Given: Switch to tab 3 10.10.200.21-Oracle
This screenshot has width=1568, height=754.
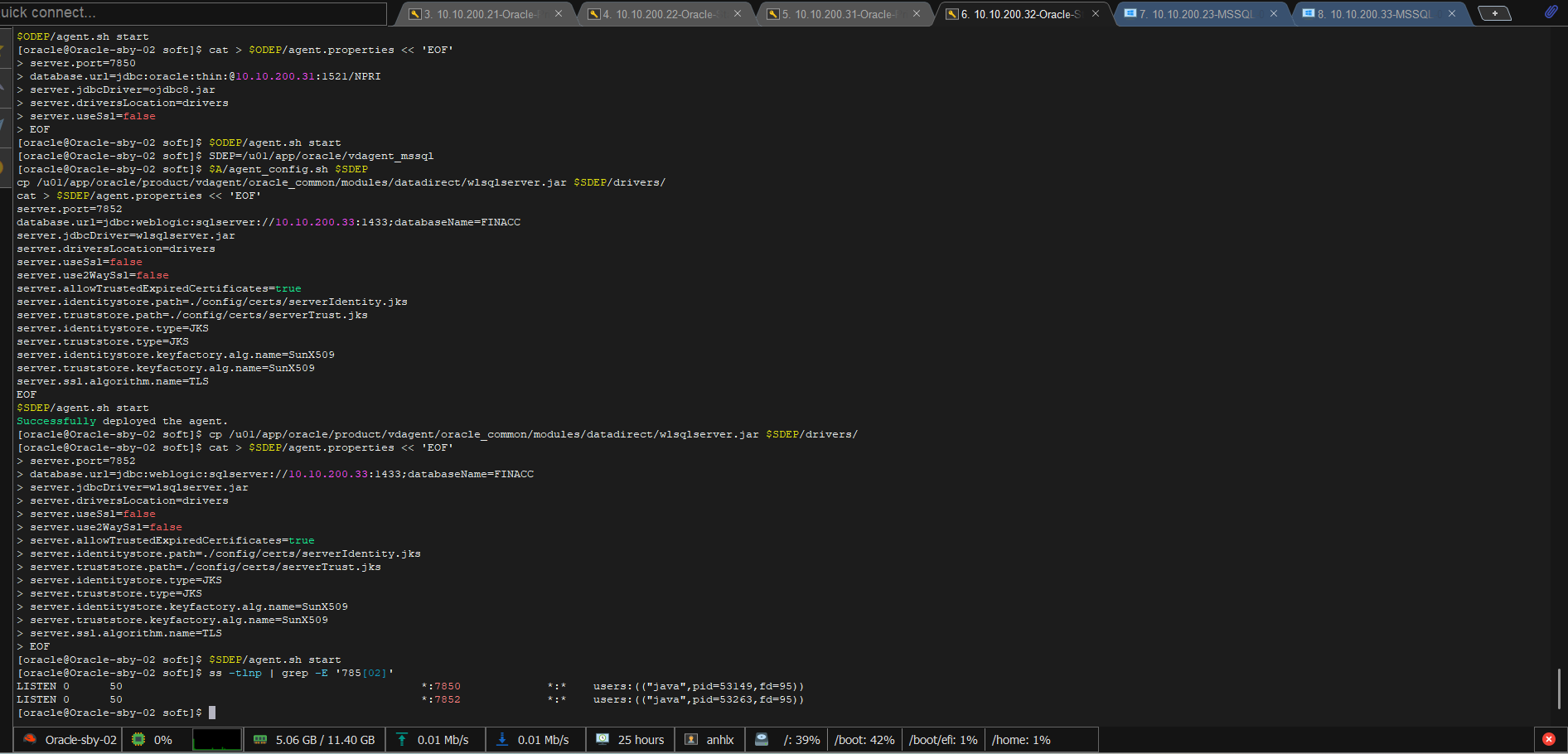Looking at the screenshot, I should (x=485, y=14).
